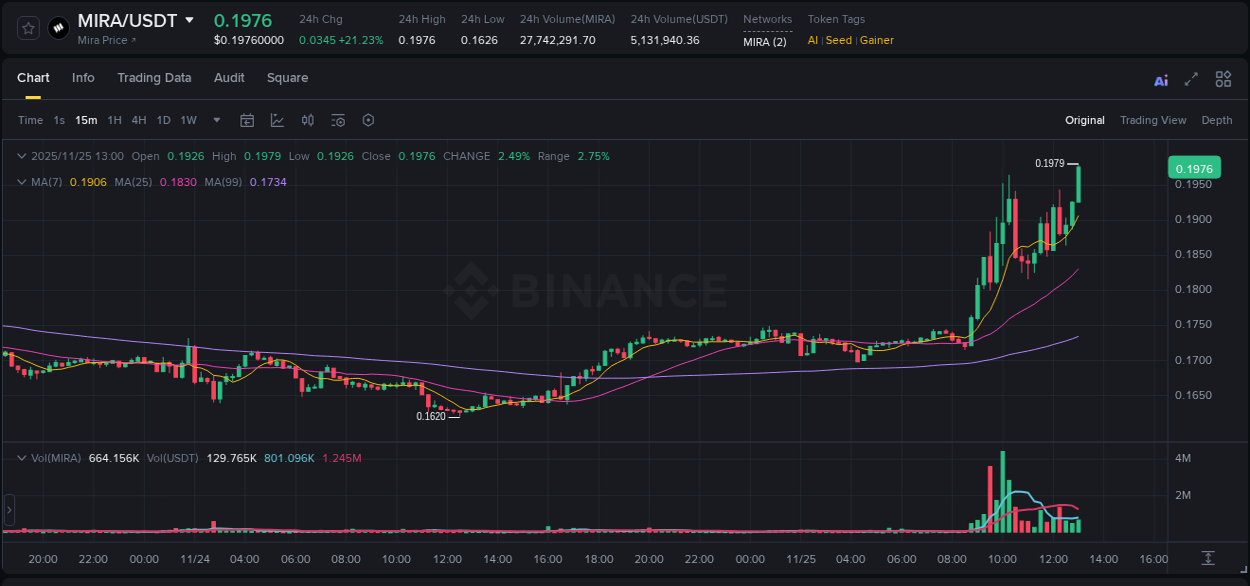Switch chart to Trading View mode

click(1153, 120)
